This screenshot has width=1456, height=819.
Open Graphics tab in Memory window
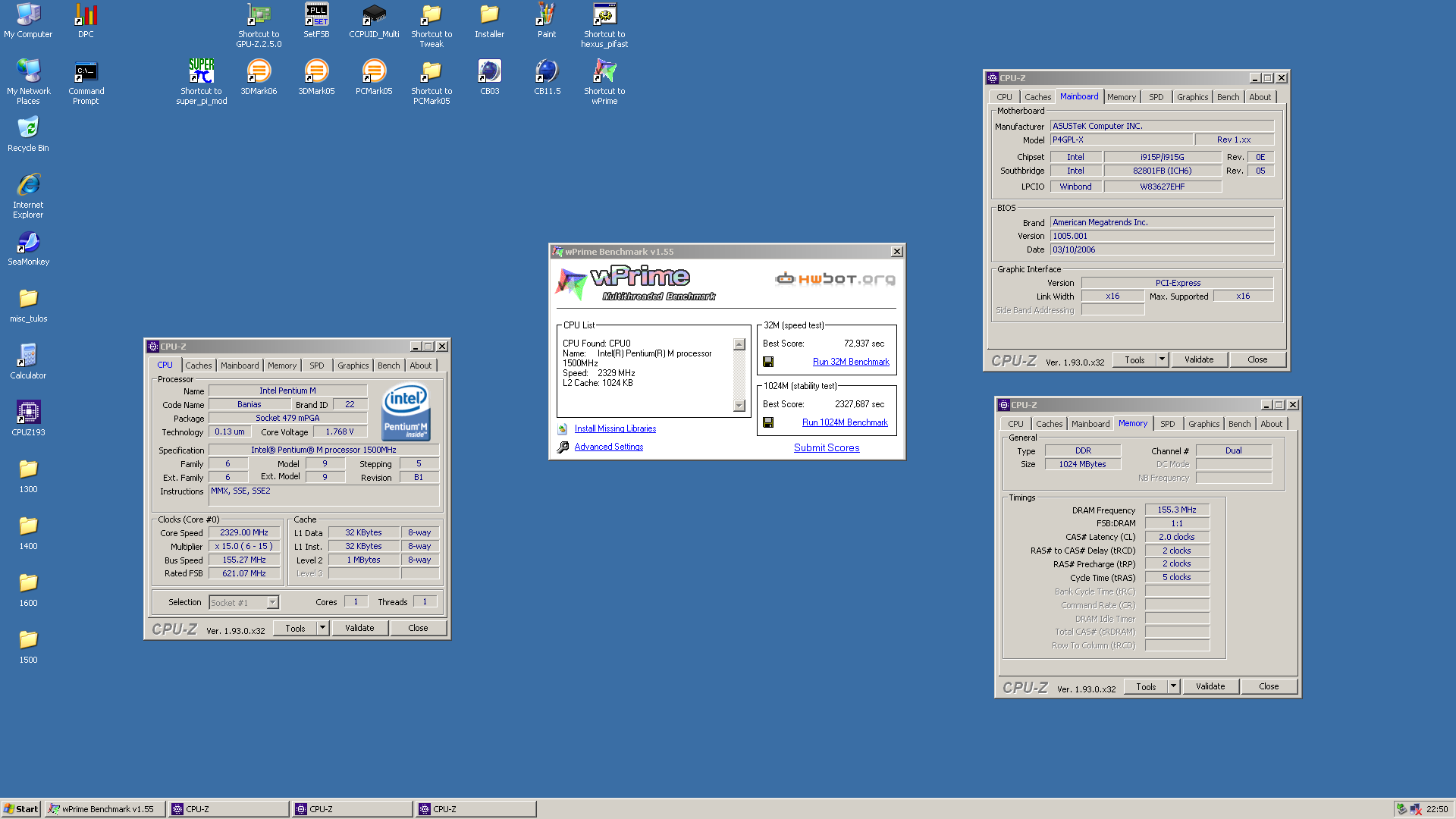coord(1203,424)
